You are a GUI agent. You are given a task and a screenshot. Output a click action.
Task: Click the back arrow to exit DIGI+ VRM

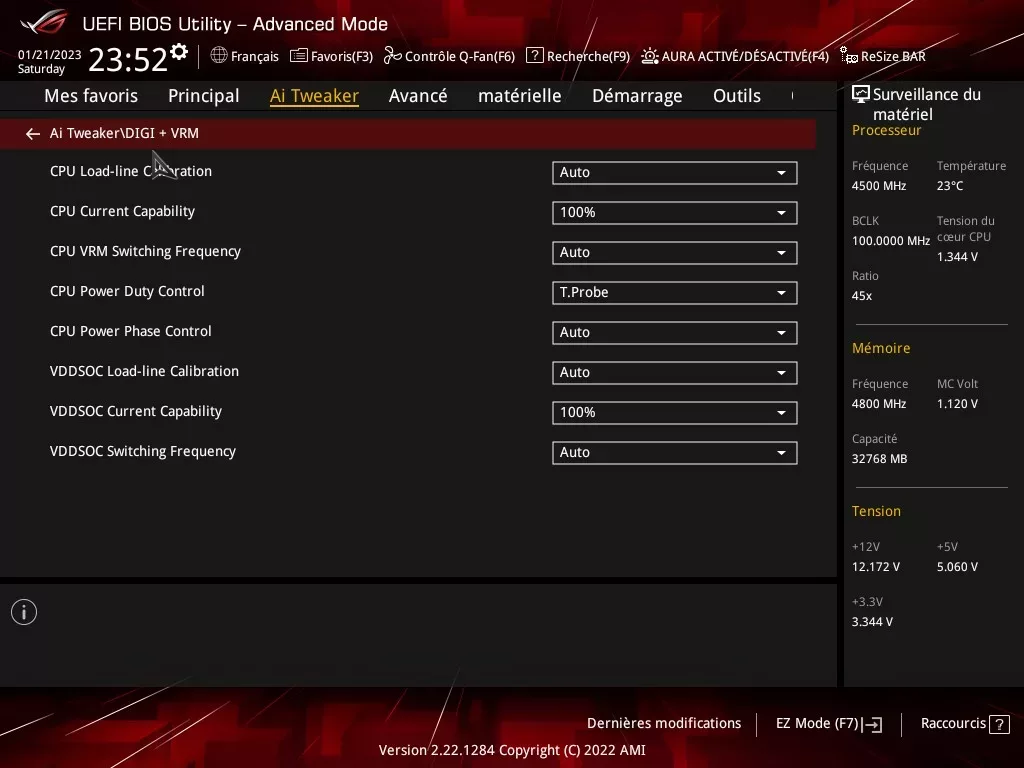(32, 133)
